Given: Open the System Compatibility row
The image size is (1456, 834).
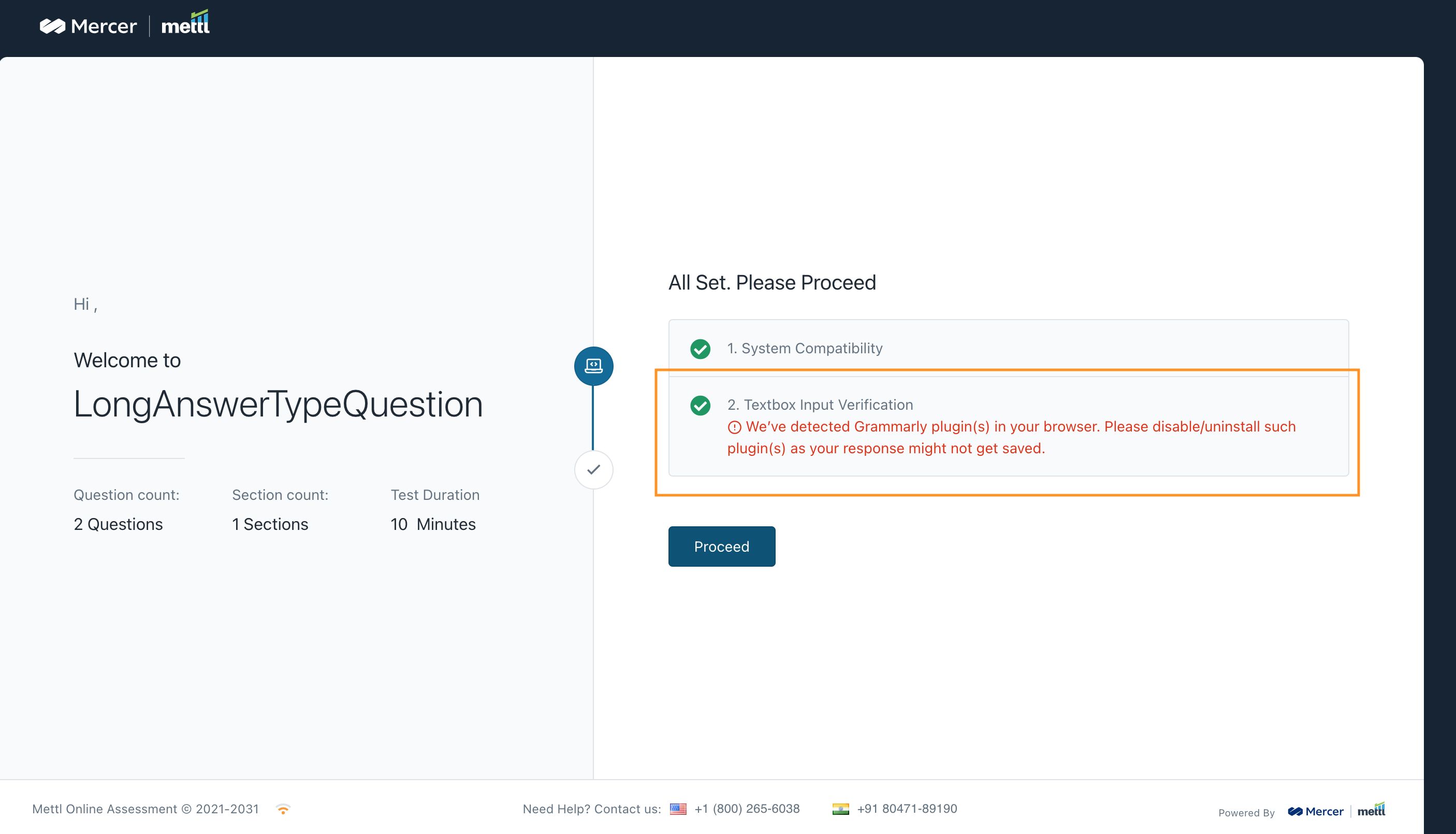Looking at the screenshot, I should tap(1008, 348).
